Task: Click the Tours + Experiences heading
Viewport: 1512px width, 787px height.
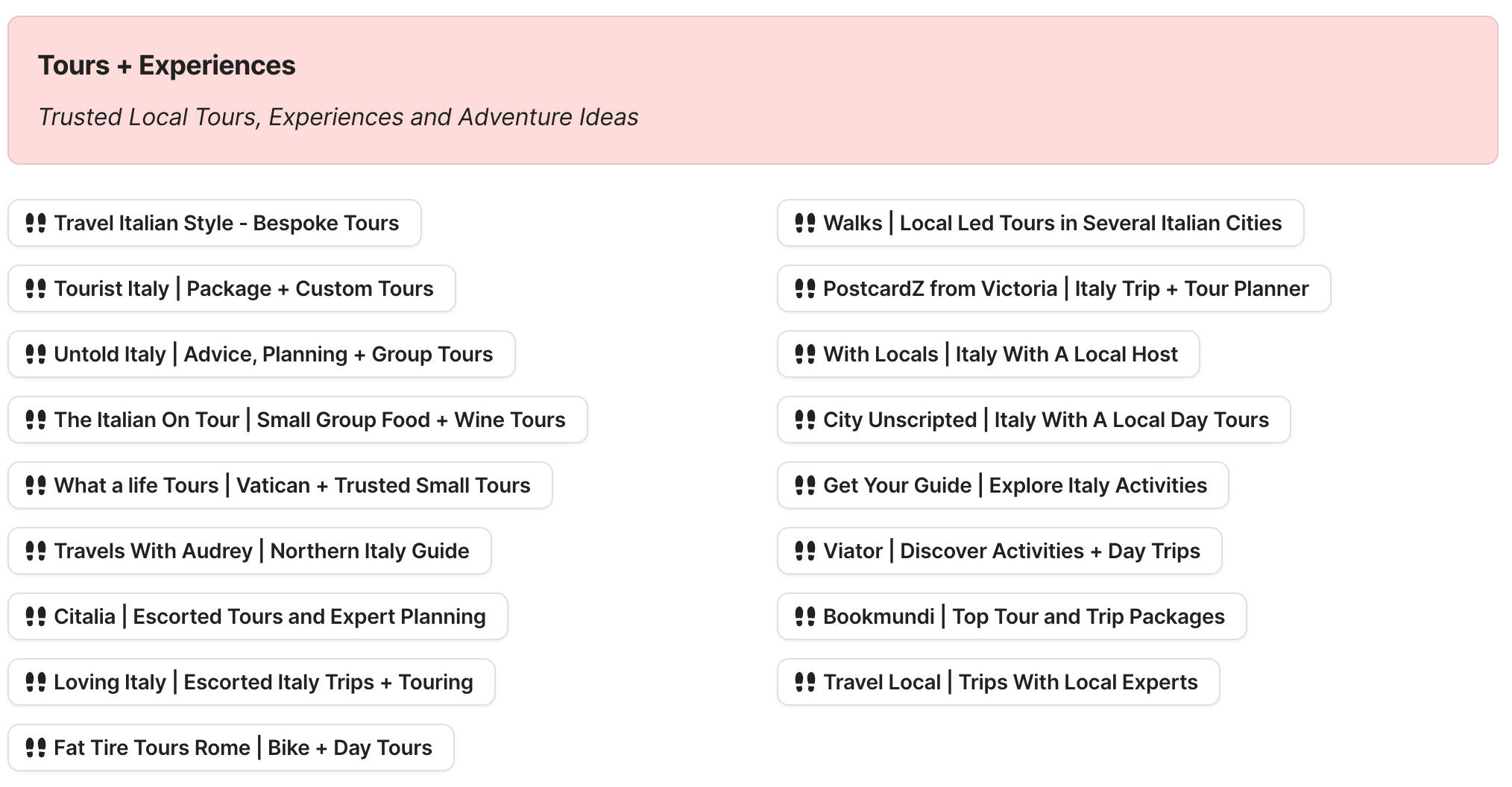Action: pyautogui.click(x=167, y=66)
